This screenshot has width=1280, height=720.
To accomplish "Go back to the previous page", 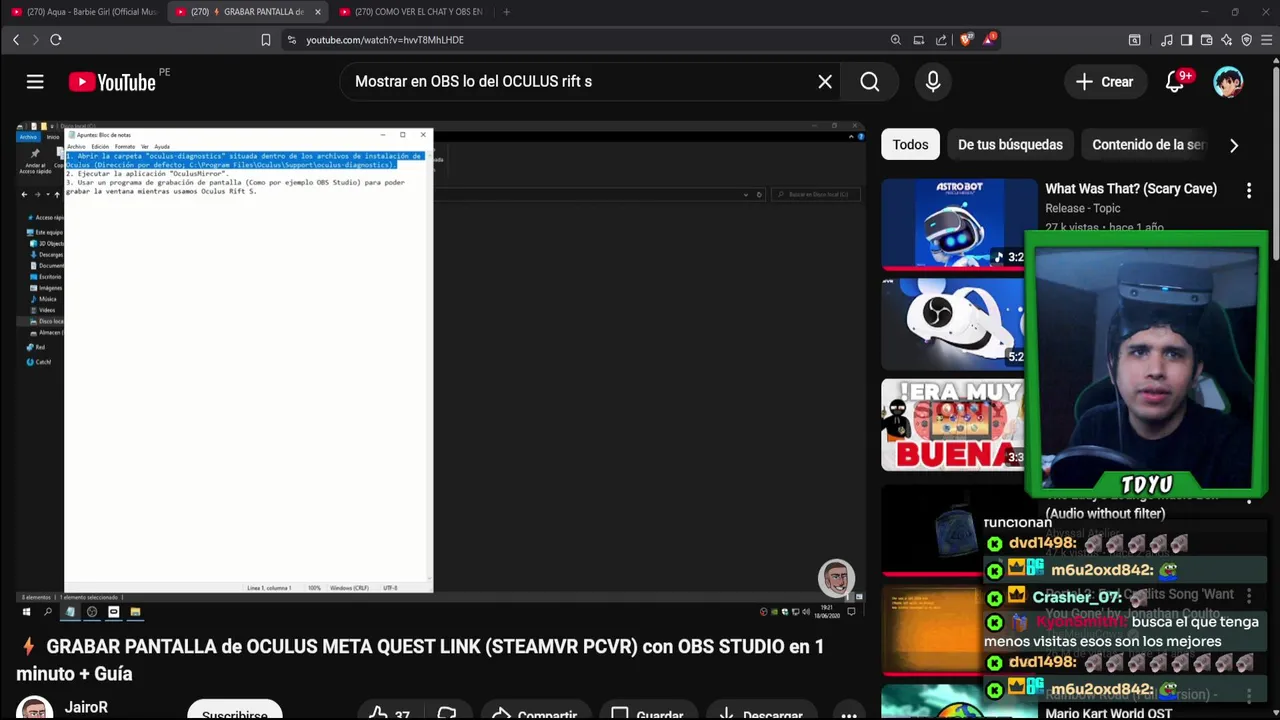I will pos(16,40).
